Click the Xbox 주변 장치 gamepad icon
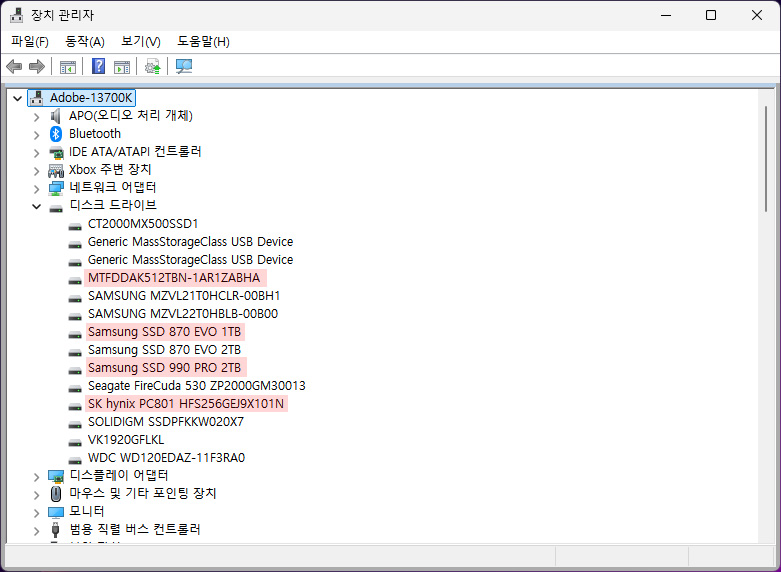Image resolution: width=781 pixels, height=572 pixels. point(56,170)
